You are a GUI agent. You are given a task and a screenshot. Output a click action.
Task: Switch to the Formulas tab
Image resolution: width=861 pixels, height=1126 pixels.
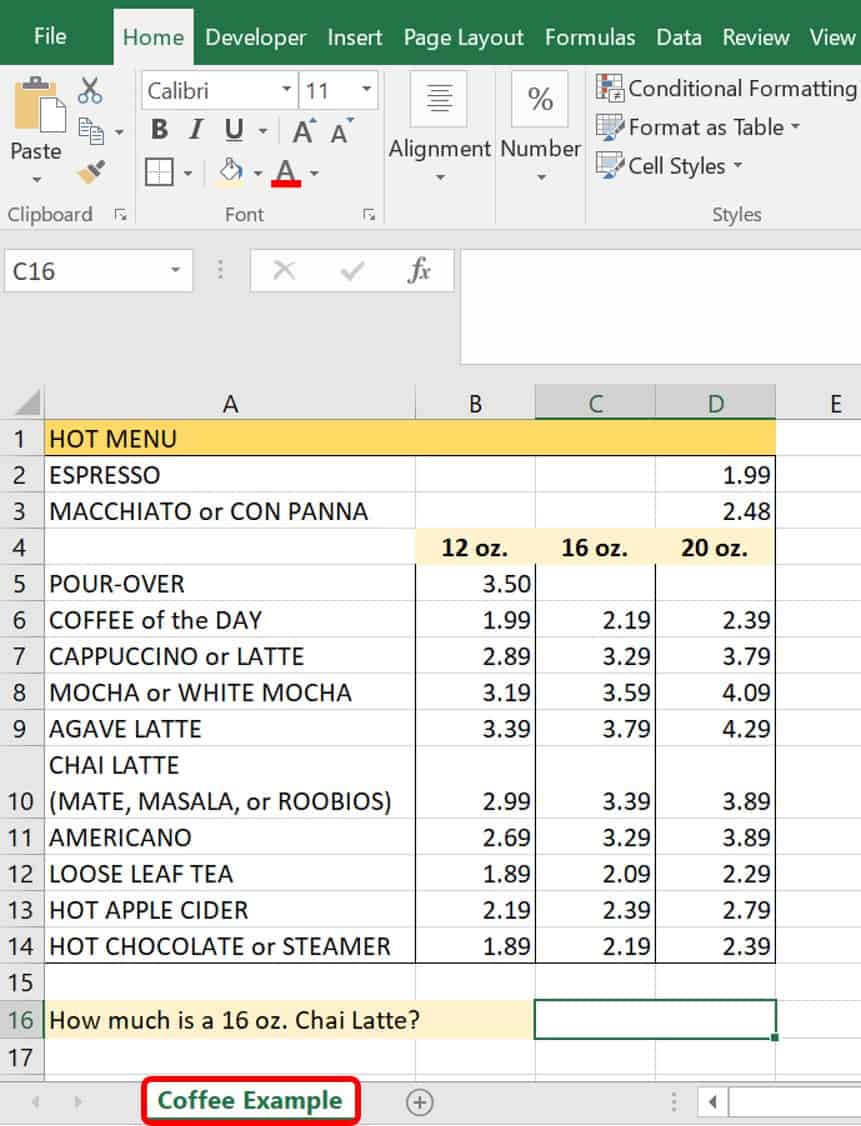(590, 37)
